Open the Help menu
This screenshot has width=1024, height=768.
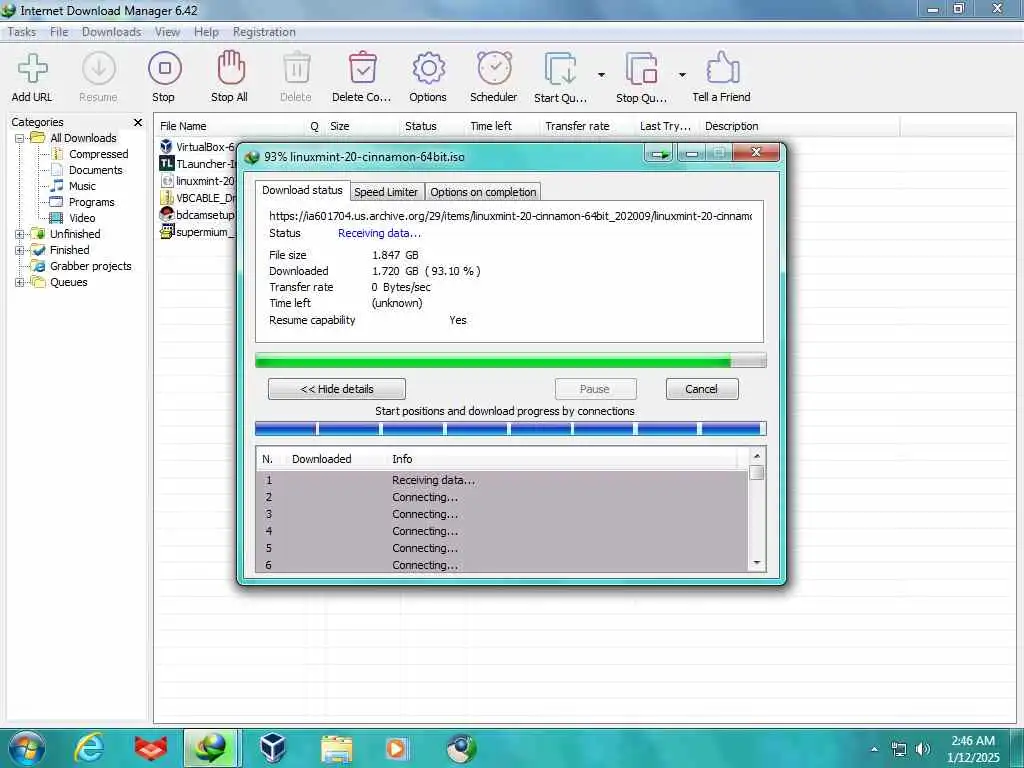(x=206, y=32)
